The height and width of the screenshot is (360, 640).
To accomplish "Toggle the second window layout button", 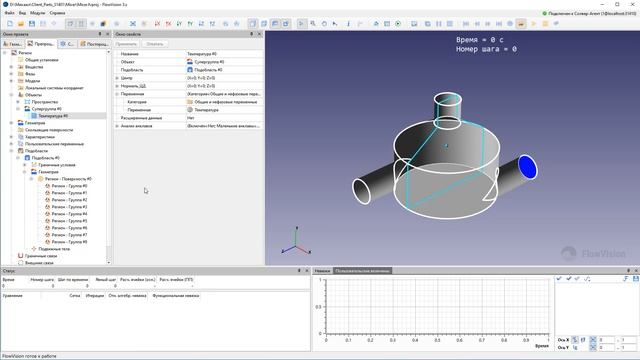I will tap(264, 24).
